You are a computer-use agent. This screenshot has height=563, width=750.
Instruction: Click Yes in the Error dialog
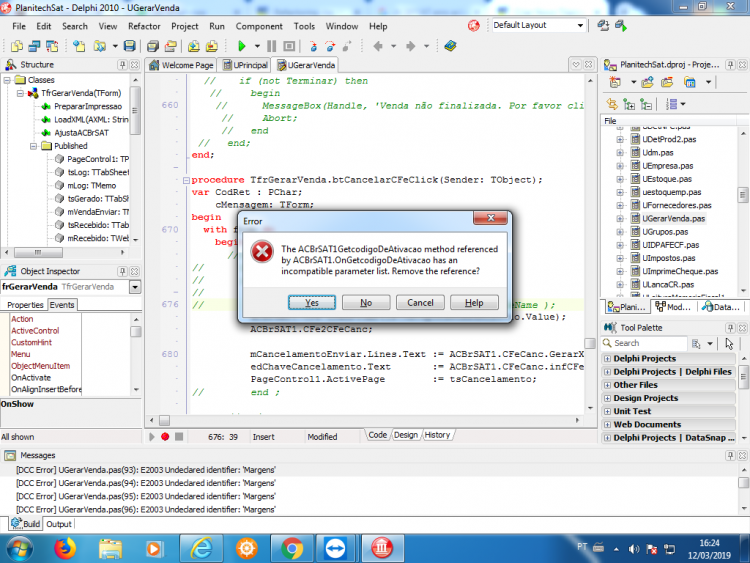tap(312, 303)
